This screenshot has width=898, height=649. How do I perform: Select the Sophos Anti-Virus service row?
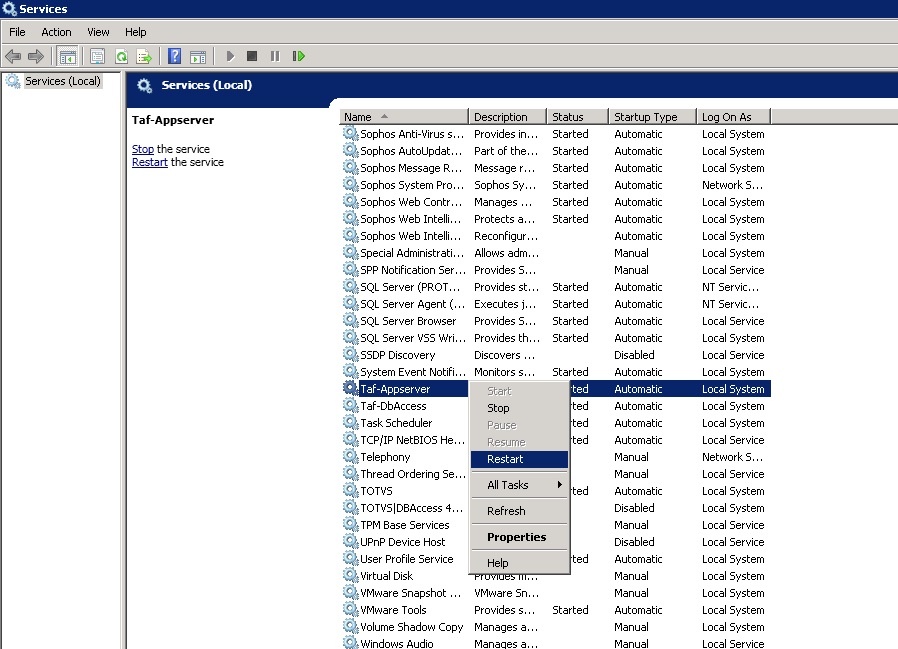coord(556,134)
